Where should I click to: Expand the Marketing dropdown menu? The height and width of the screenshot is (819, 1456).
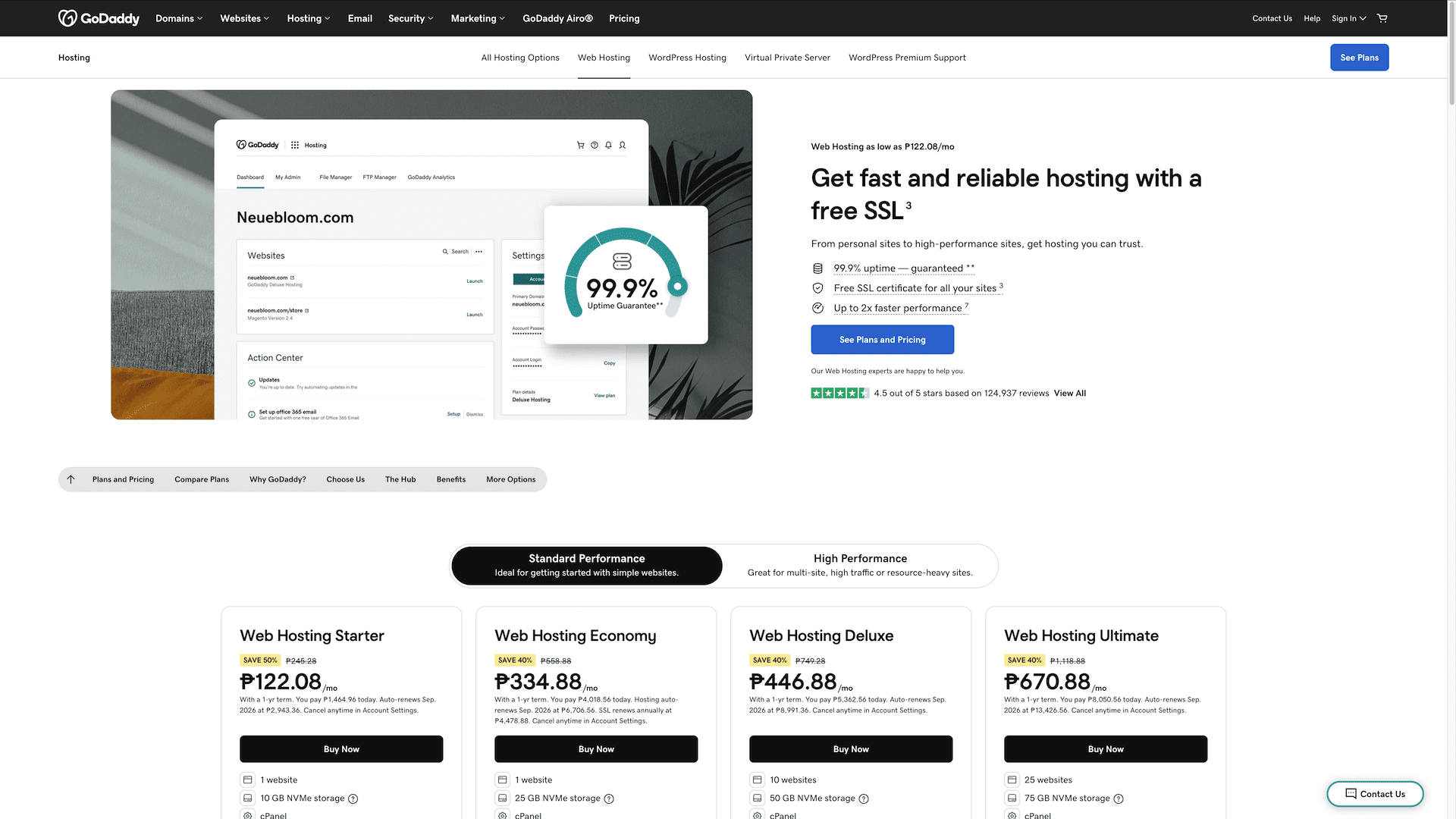pos(478,18)
